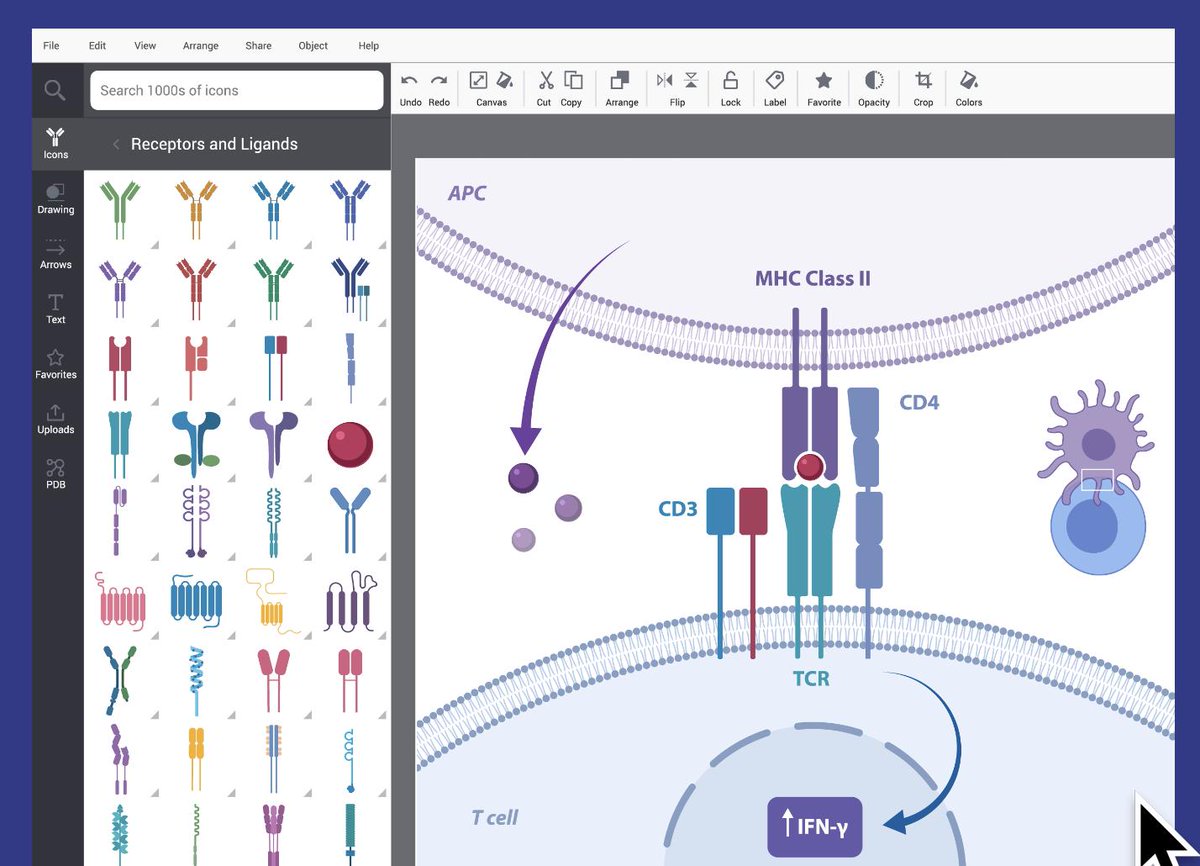This screenshot has width=1200, height=866.
Task: Open the Object menu
Action: 313,46
